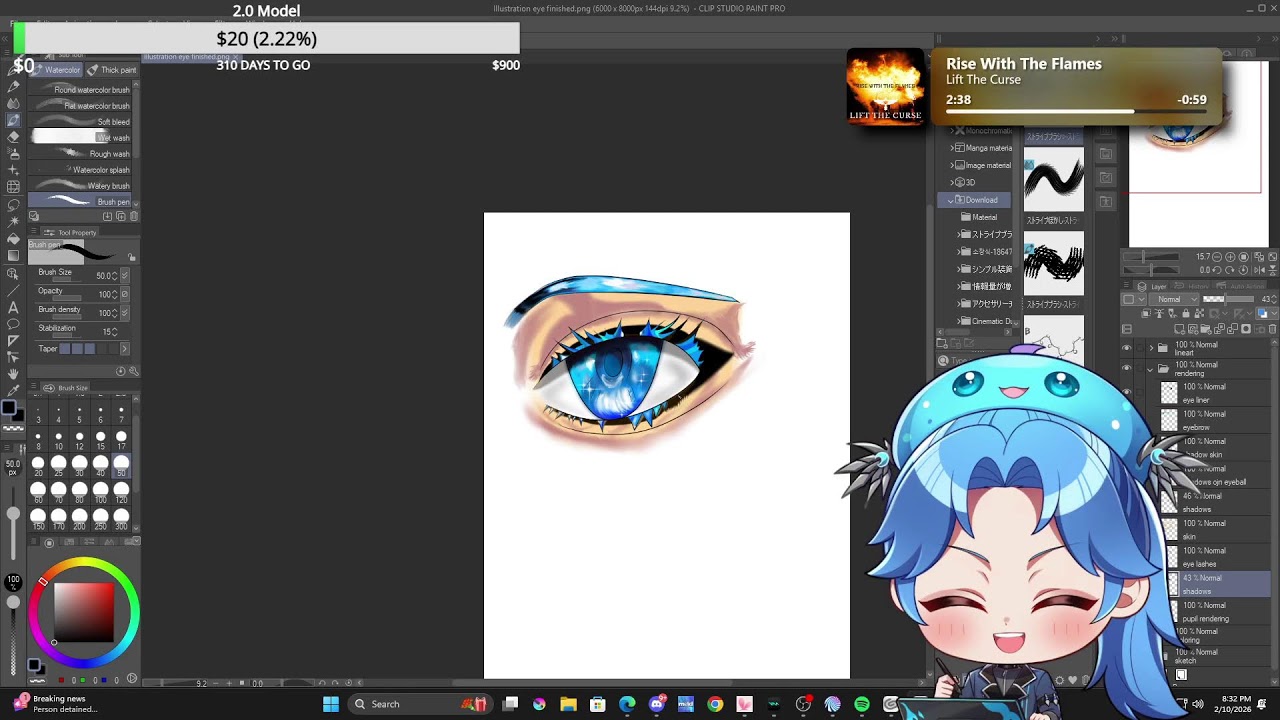Pick brush size preset 100
The width and height of the screenshot is (1280, 720).
coord(100,492)
